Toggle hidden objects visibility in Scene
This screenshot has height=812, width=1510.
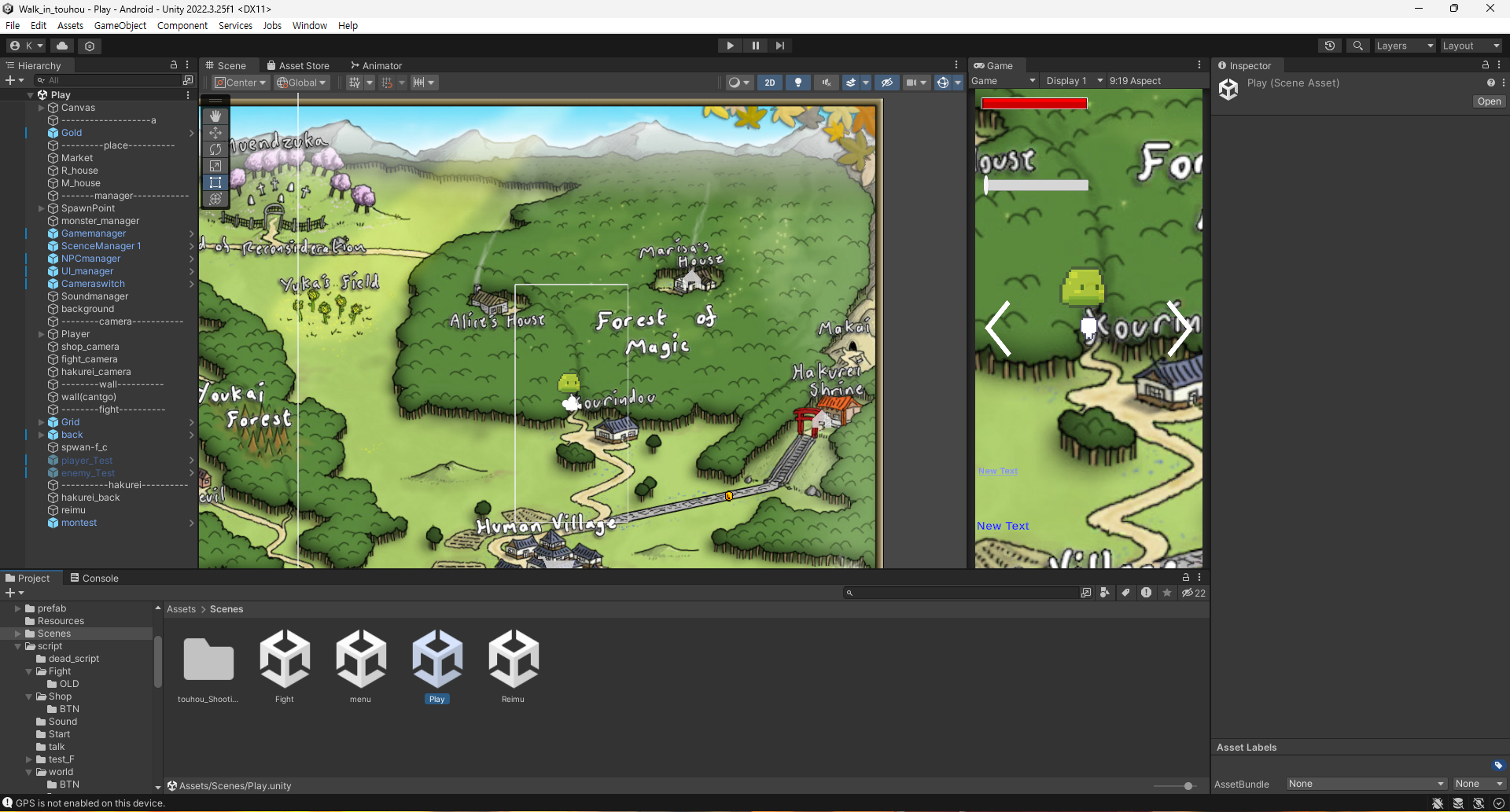887,83
